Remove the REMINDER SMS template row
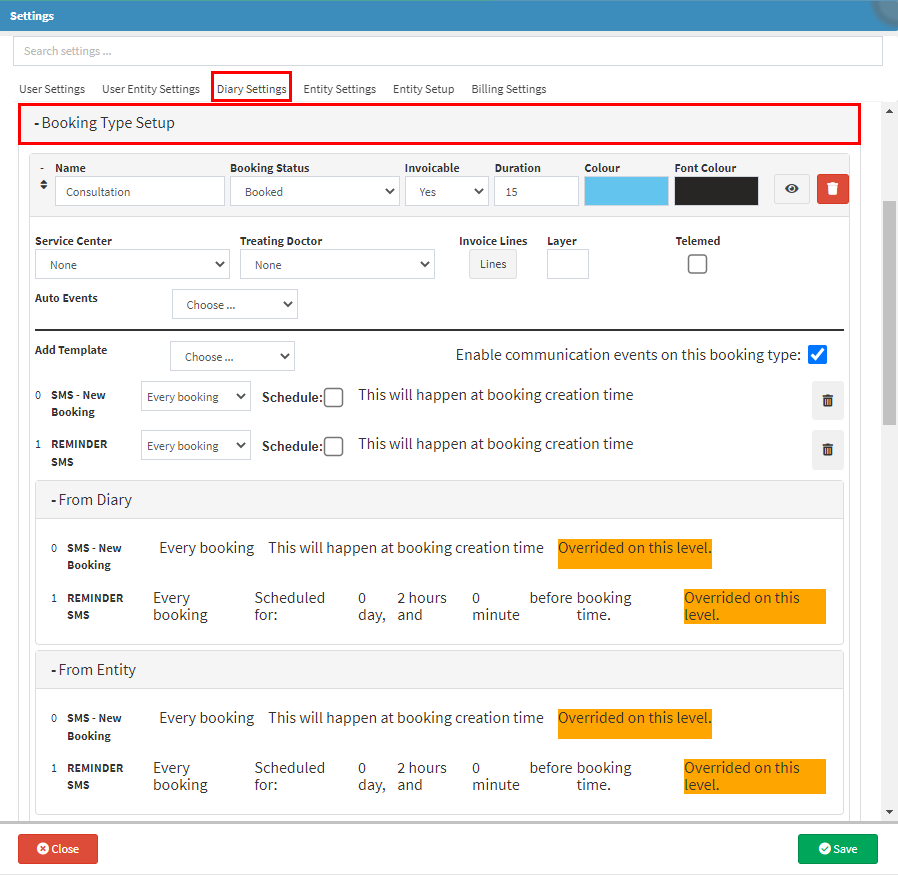 (x=827, y=450)
